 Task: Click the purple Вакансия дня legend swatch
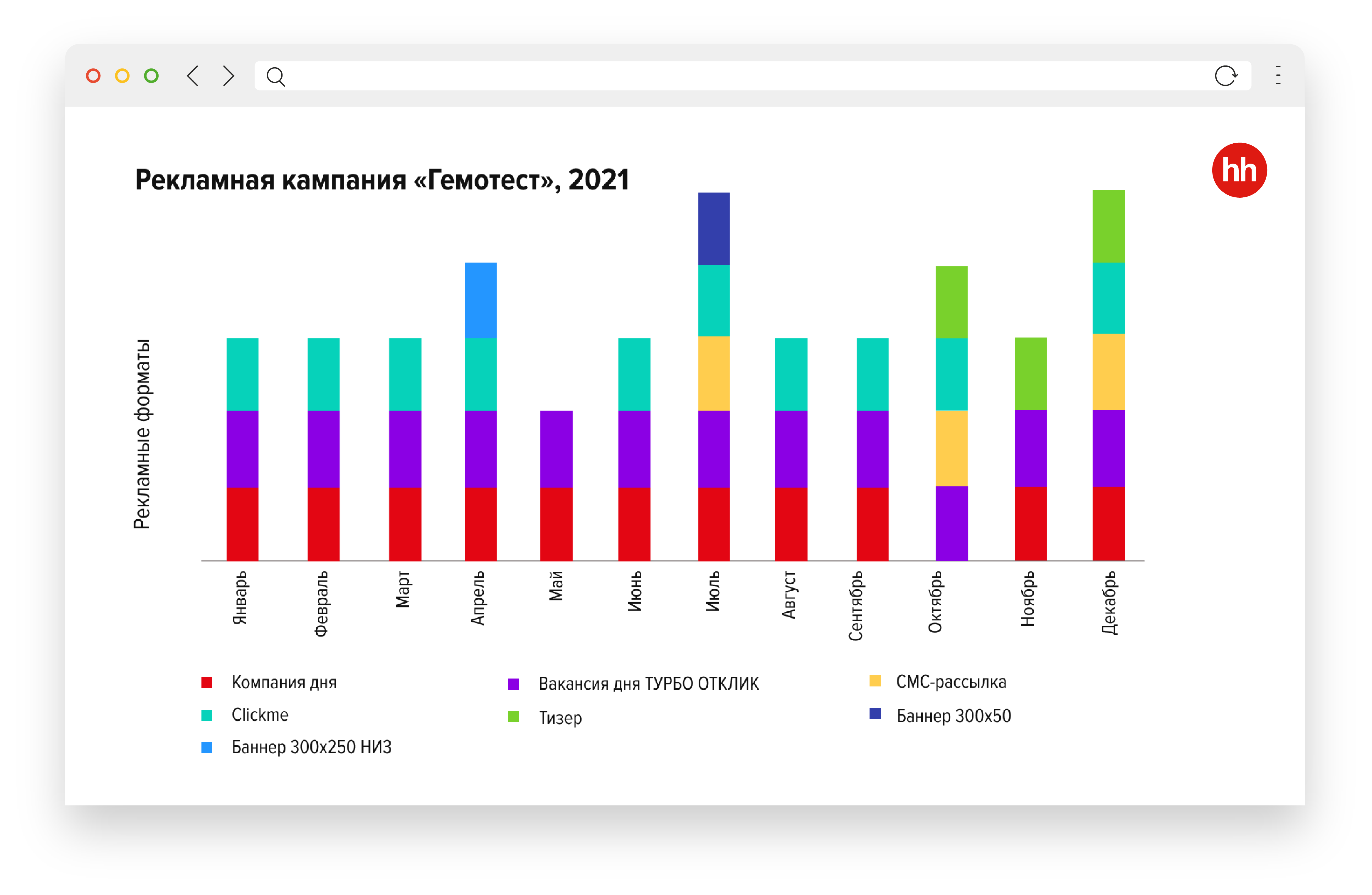click(x=514, y=684)
